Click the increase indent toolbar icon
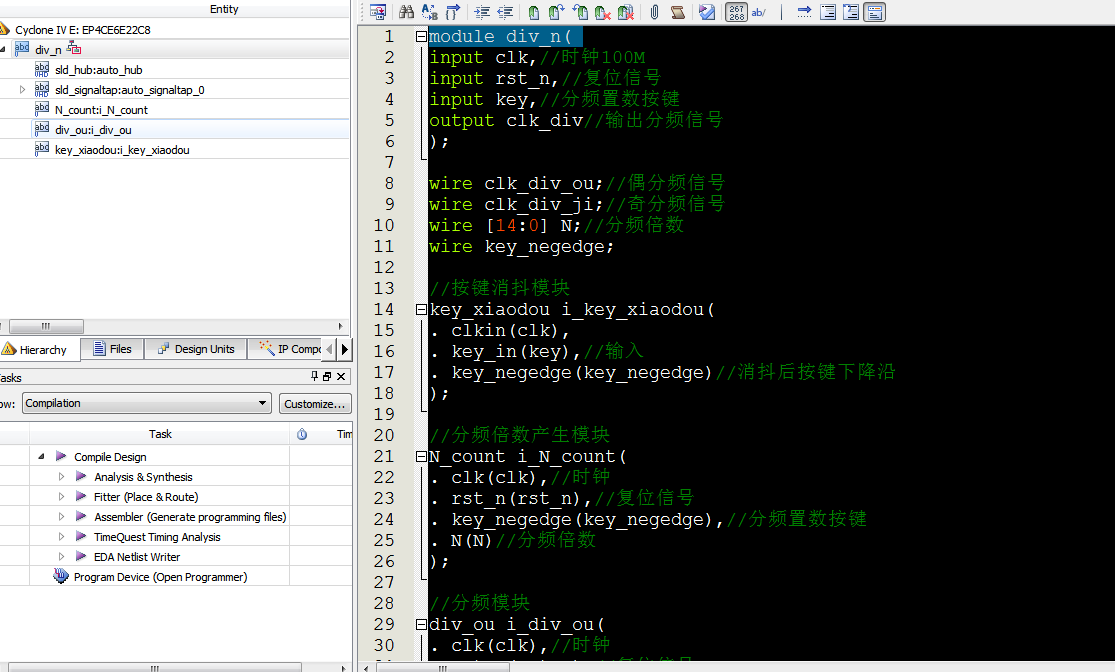This screenshot has height=672, width=1115. coord(482,12)
